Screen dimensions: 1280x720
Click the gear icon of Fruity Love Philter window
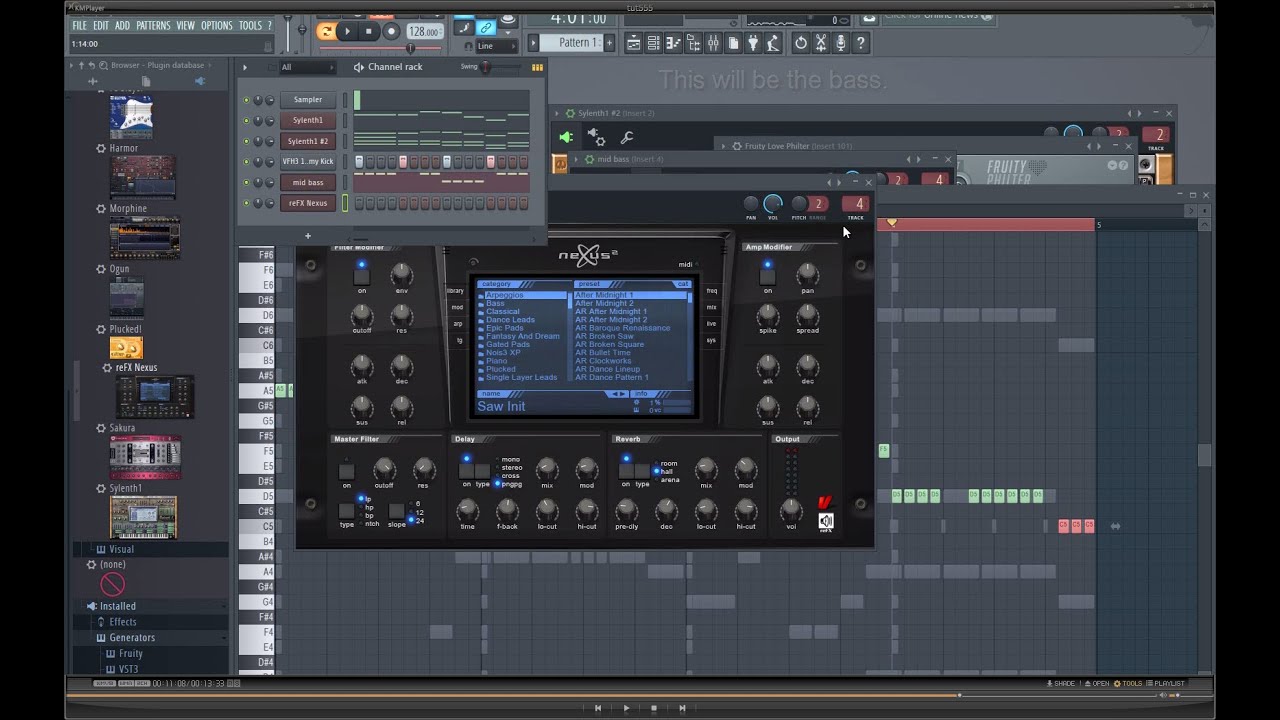[x=737, y=146]
